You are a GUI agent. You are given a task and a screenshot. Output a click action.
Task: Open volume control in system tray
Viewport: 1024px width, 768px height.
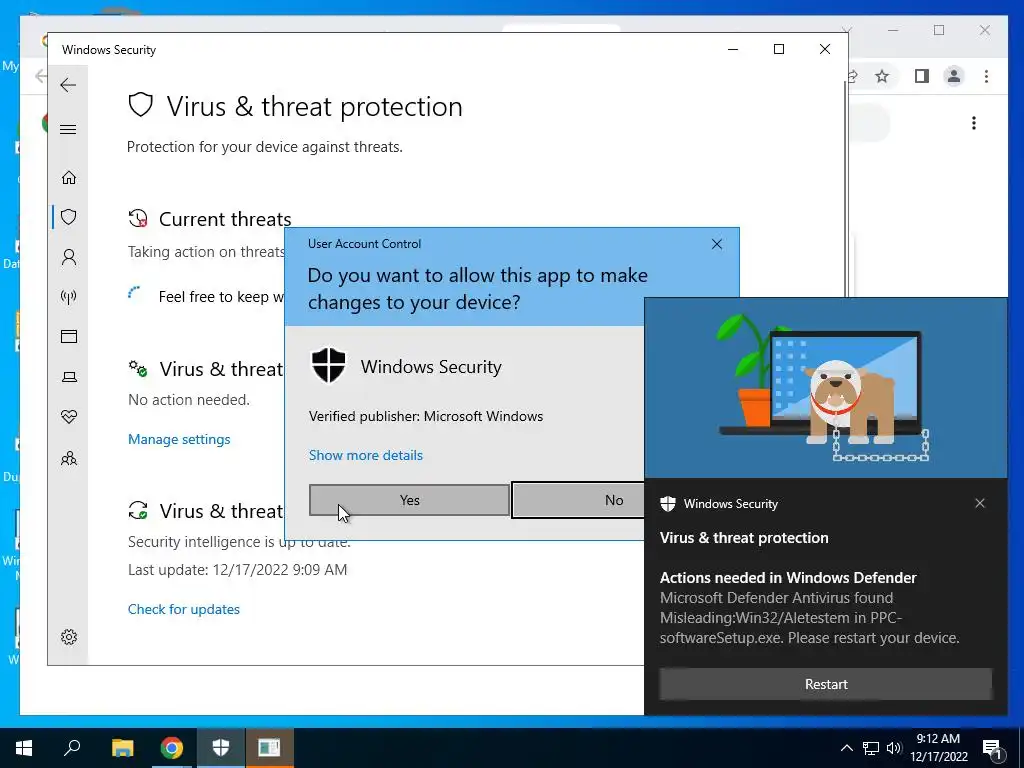click(894, 748)
